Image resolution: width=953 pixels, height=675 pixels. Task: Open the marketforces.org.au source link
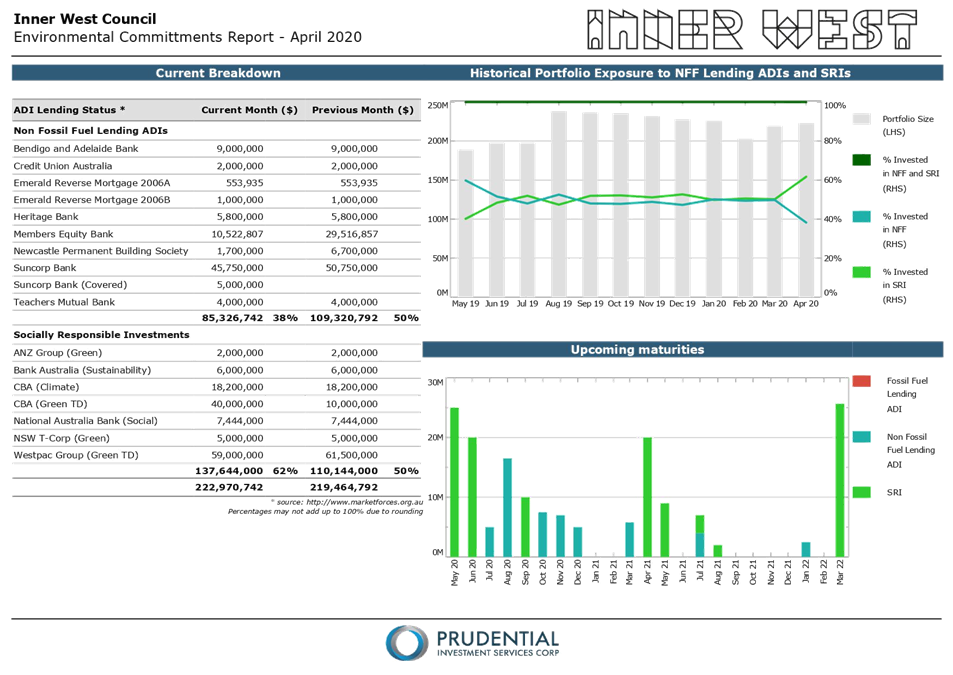tap(364, 502)
